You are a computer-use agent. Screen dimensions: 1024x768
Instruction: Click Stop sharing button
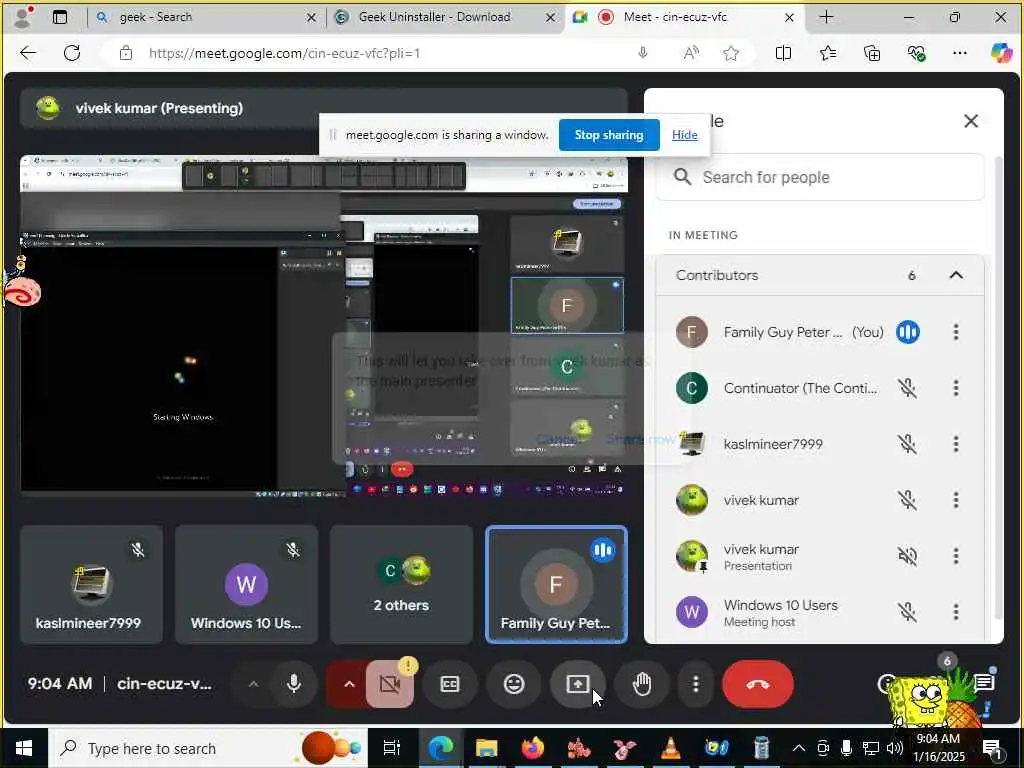[x=609, y=135]
